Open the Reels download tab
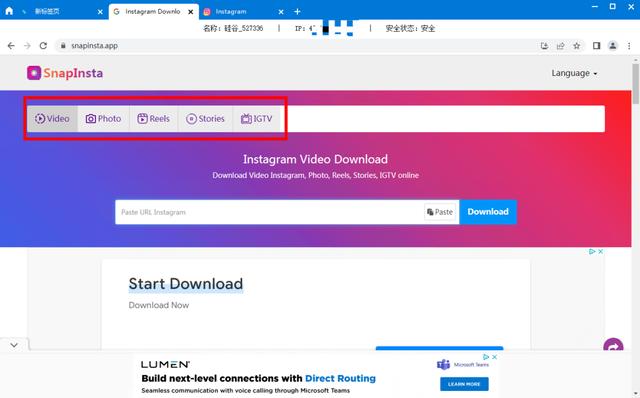The width and height of the screenshot is (640, 398). click(x=154, y=119)
